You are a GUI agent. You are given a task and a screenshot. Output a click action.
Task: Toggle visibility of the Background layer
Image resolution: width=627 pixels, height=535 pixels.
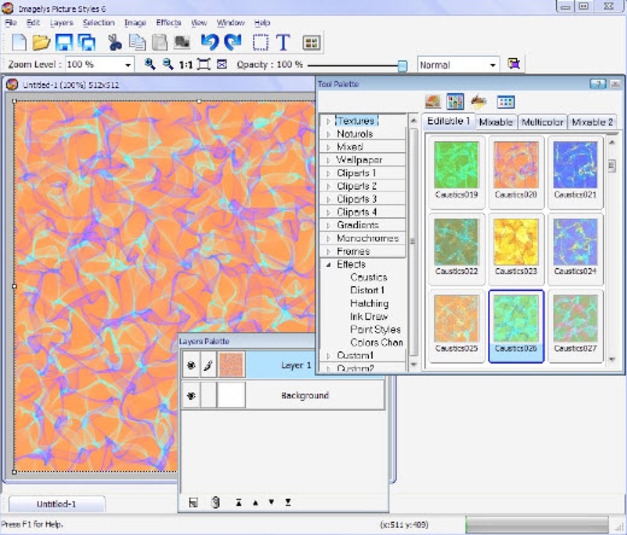[x=191, y=395]
